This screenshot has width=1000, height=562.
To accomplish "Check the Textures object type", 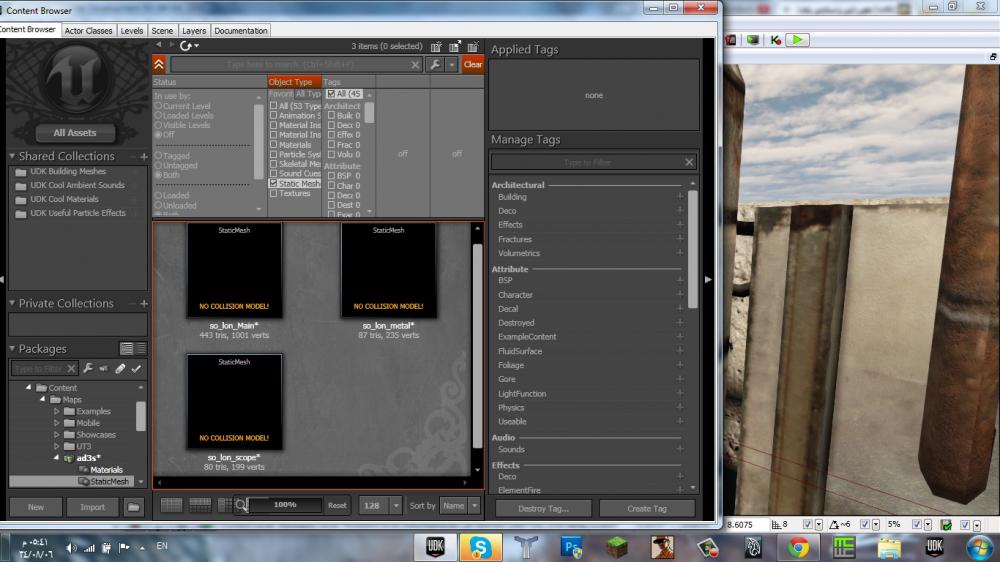I will (274, 193).
